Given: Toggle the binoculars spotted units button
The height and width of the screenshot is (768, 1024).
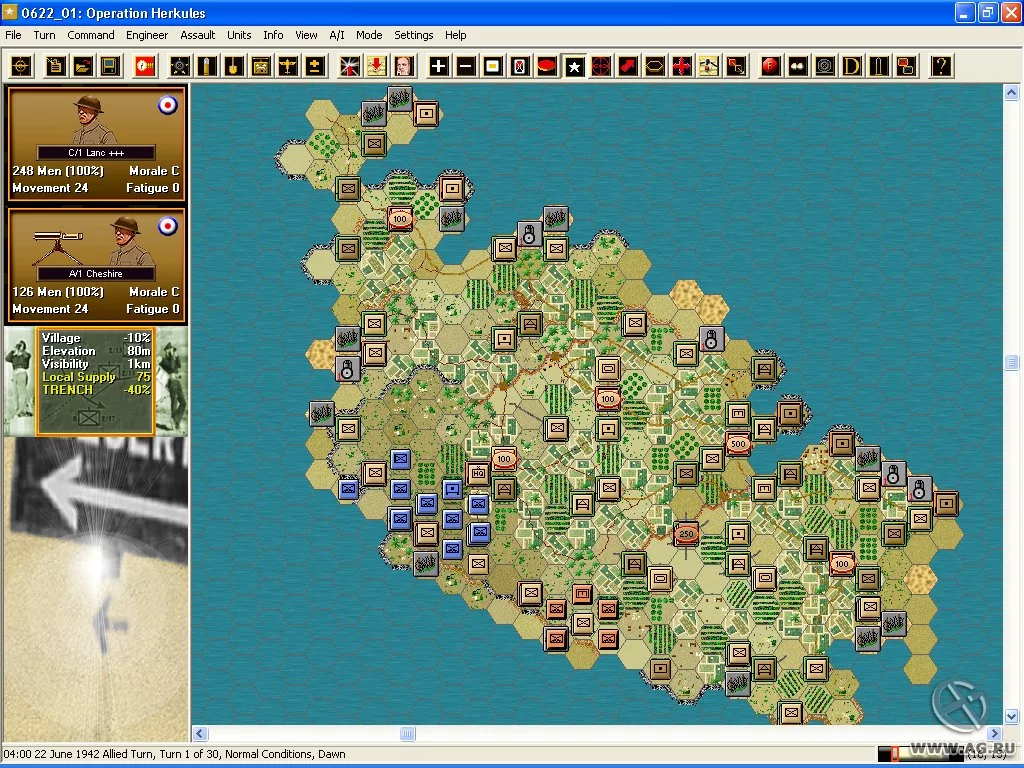Looking at the screenshot, I should pyautogui.click(x=798, y=66).
